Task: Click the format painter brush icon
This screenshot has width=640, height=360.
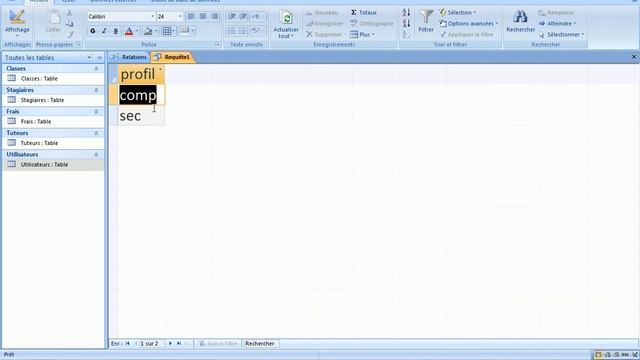Action: tap(70, 35)
